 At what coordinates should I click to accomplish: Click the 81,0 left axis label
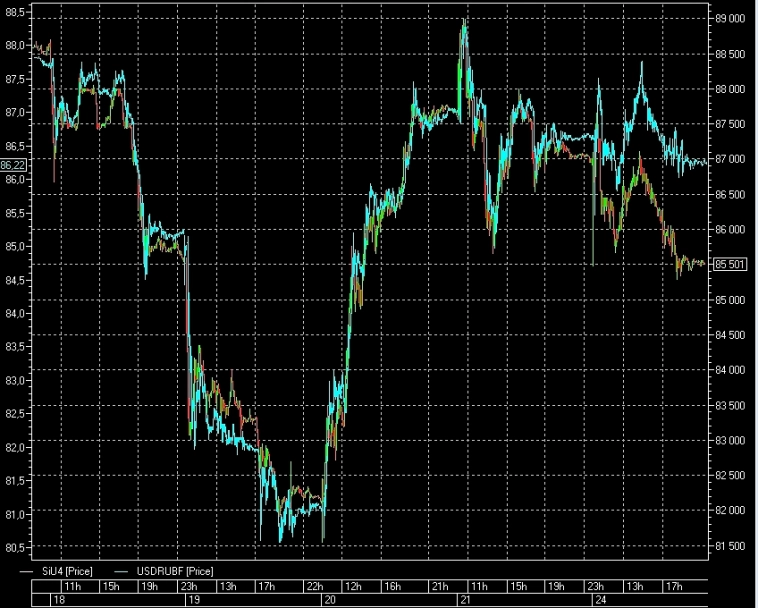coord(15,515)
